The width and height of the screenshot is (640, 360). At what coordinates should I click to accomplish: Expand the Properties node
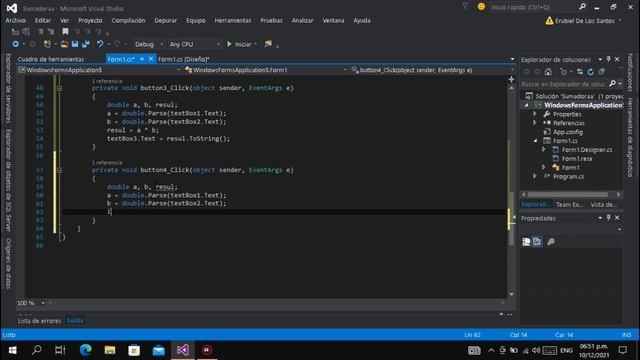point(535,114)
